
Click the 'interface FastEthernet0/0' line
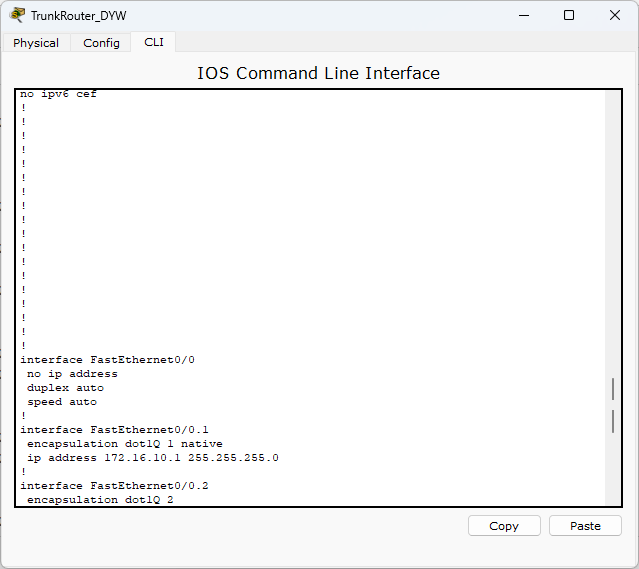(x=108, y=360)
